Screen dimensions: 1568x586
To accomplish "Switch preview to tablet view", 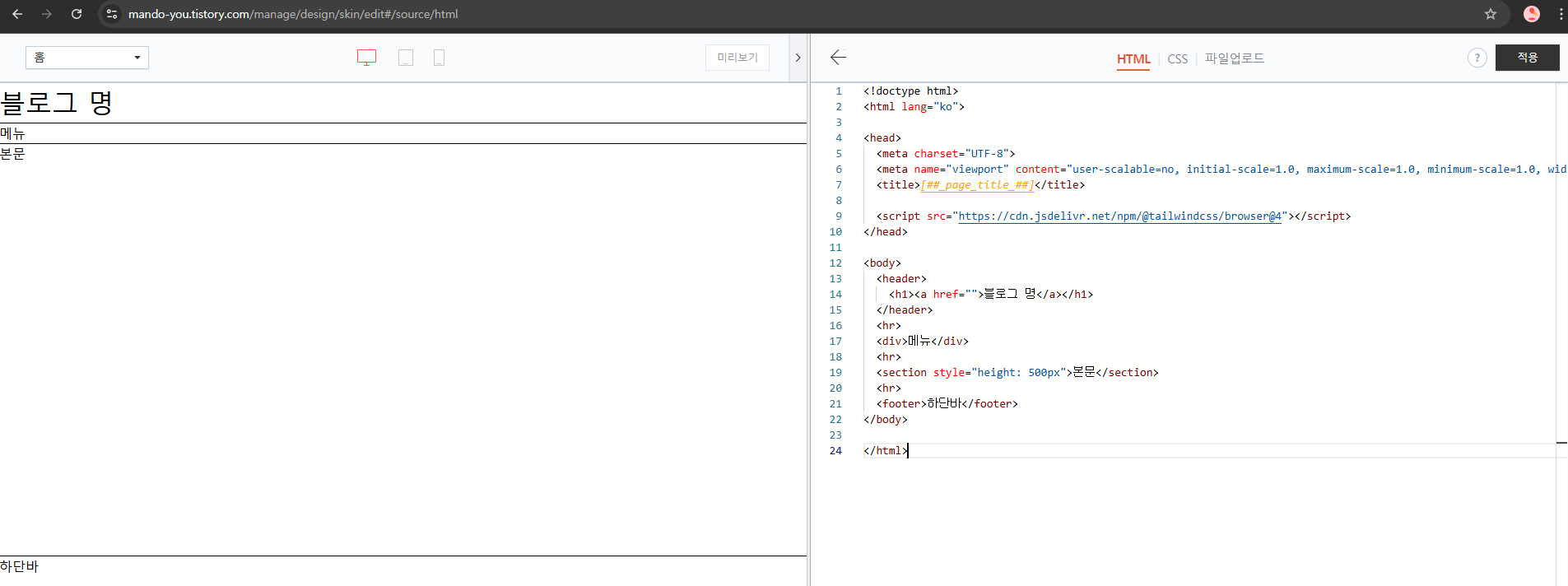I will click(406, 58).
